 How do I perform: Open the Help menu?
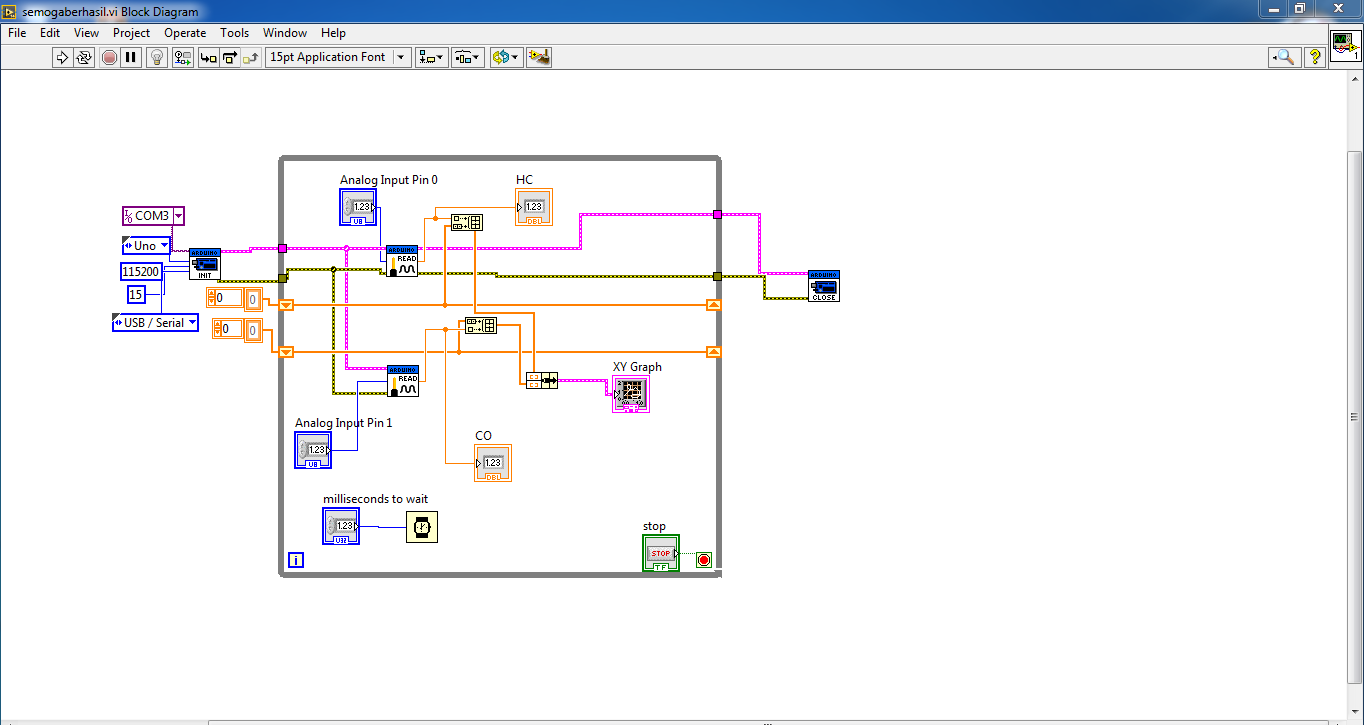333,33
